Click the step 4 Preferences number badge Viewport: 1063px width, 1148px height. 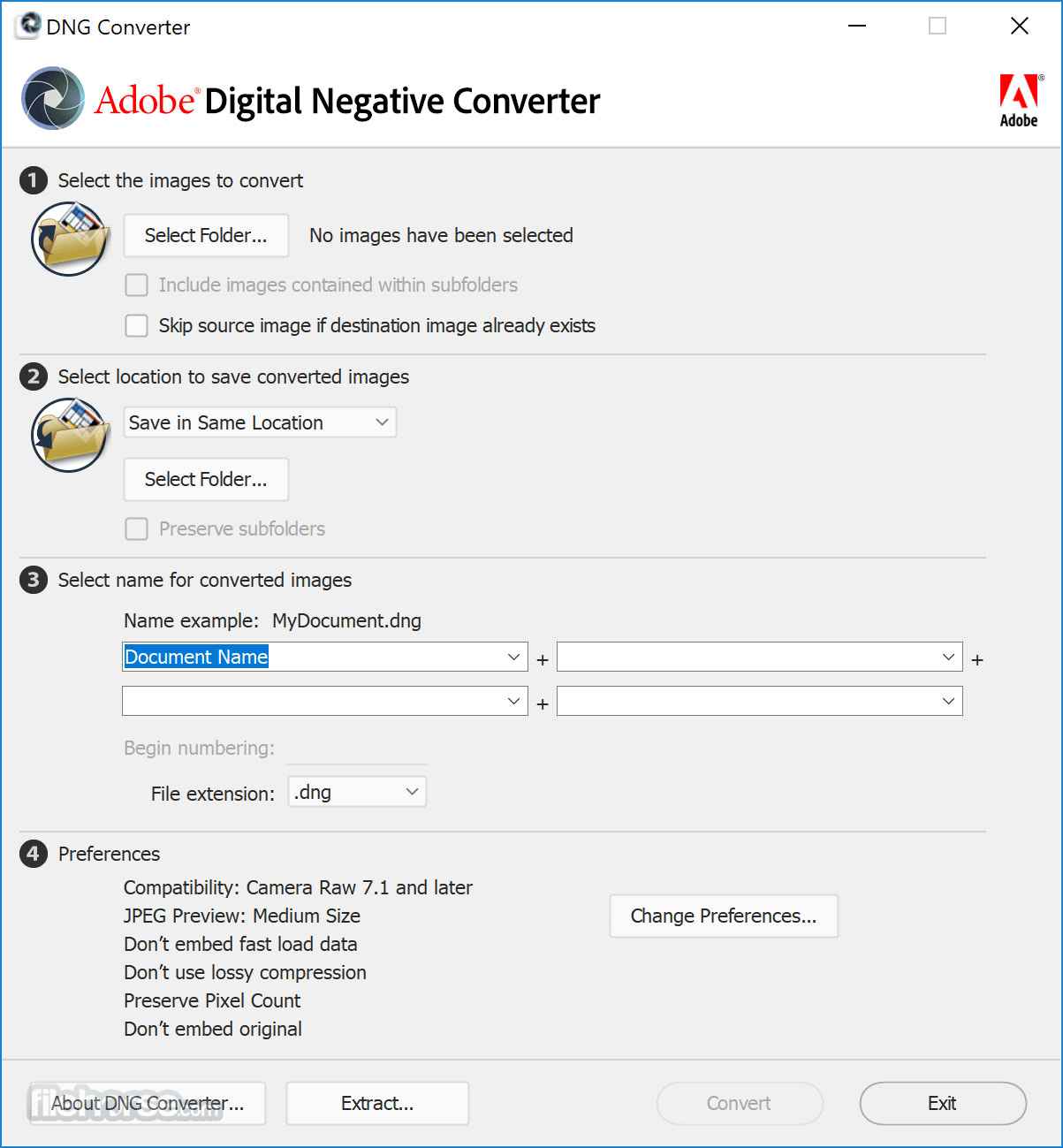(x=34, y=854)
